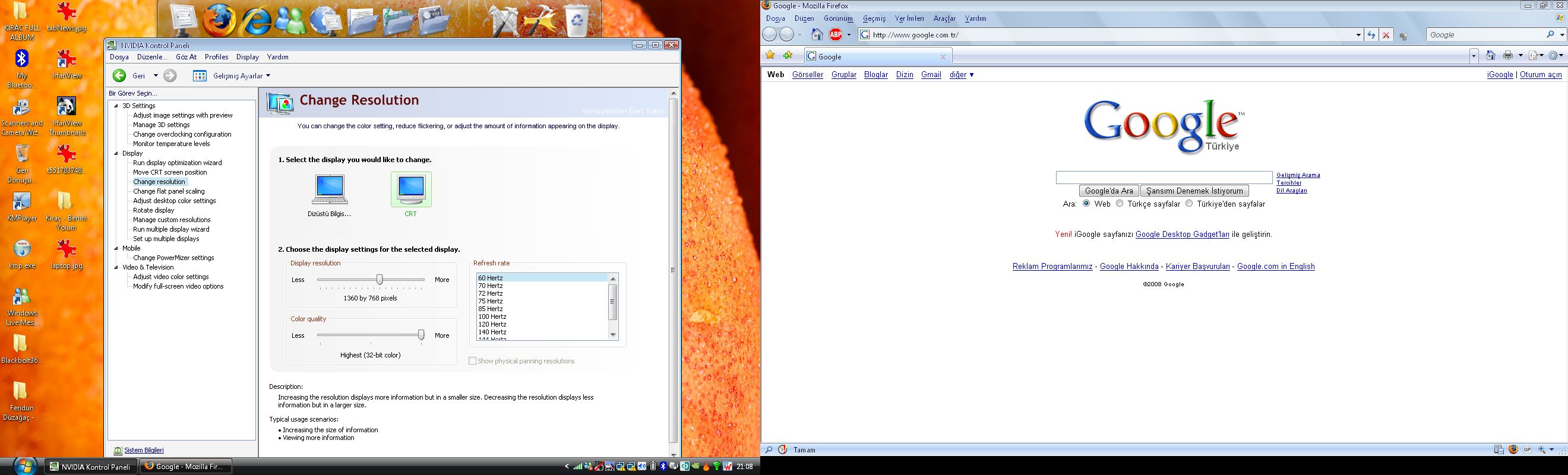This screenshot has width=1568, height=475.
Task: Click the Windows Start orb
Action: (24, 466)
